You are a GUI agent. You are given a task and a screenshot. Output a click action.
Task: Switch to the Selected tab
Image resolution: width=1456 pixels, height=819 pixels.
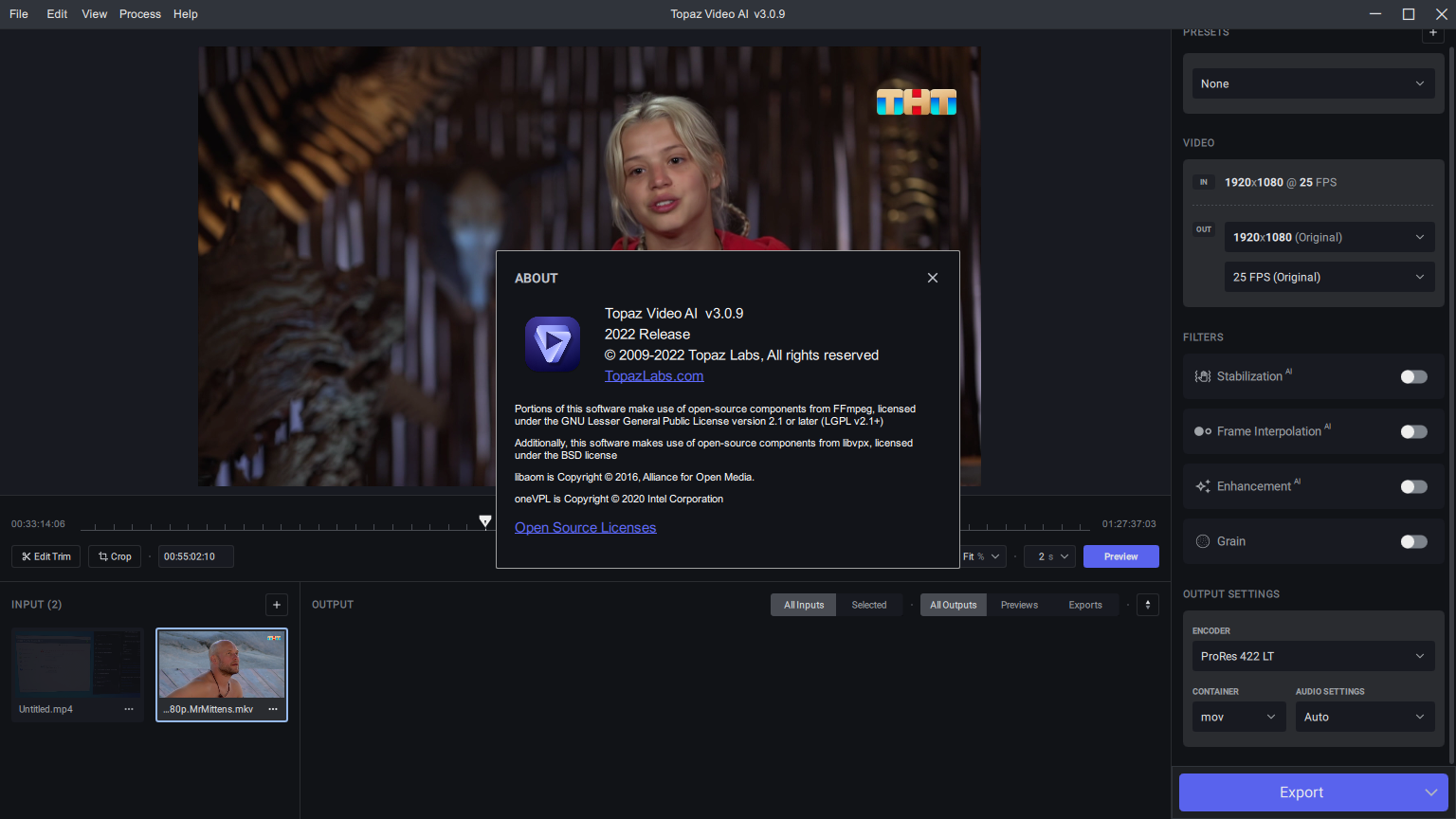click(x=869, y=605)
